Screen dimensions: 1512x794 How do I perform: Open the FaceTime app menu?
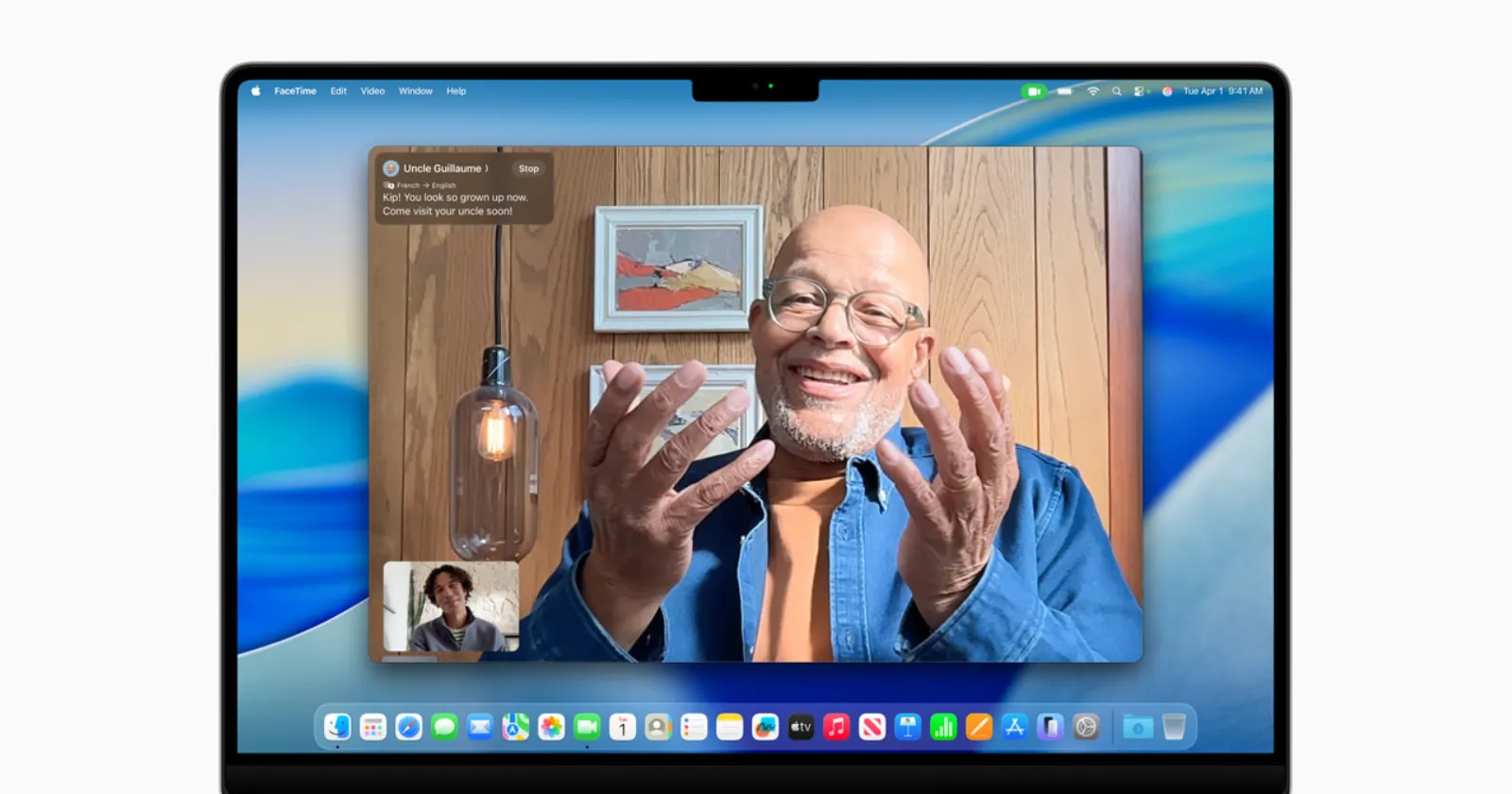point(295,92)
